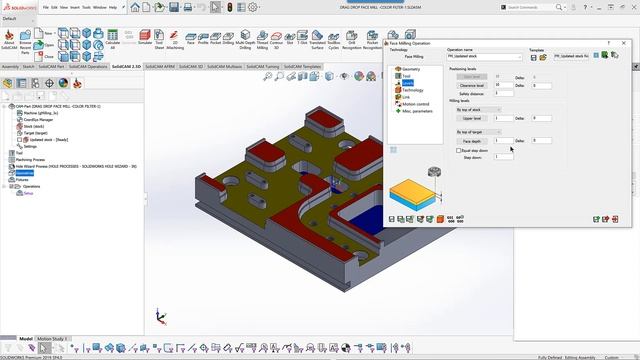Open Translated Surface operation
Image resolution: width=640 pixels, height=360 pixels.
coord(317,40)
